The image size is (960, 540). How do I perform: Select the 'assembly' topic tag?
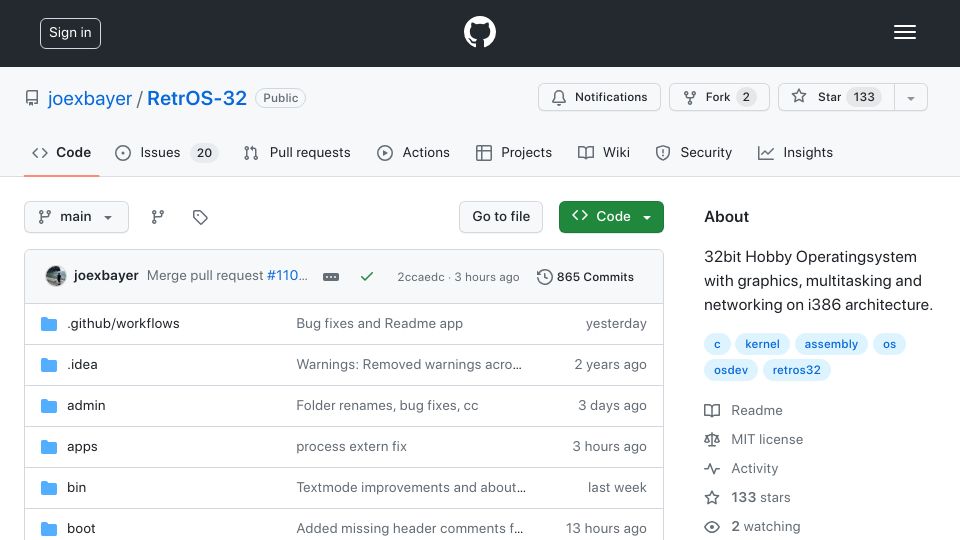point(831,344)
